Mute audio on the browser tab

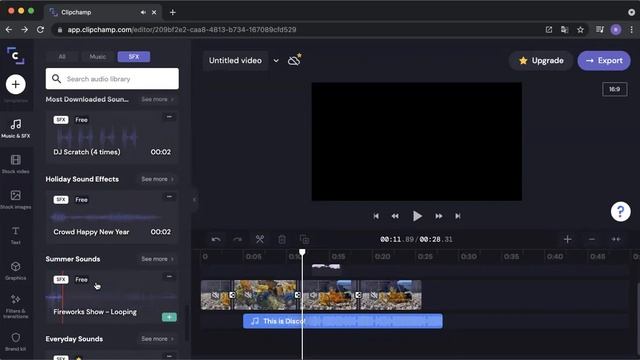click(143, 12)
